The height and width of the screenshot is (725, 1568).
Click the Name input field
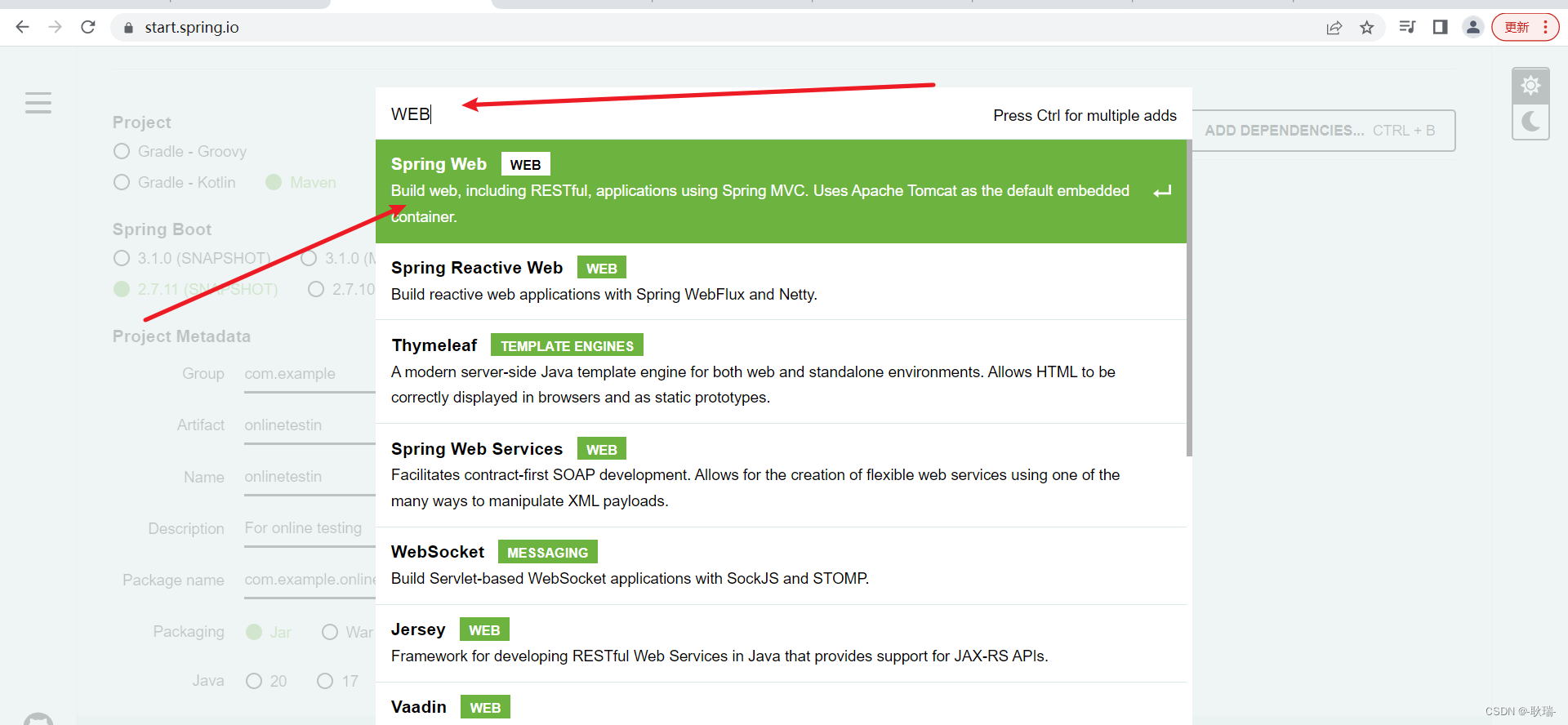[310, 477]
